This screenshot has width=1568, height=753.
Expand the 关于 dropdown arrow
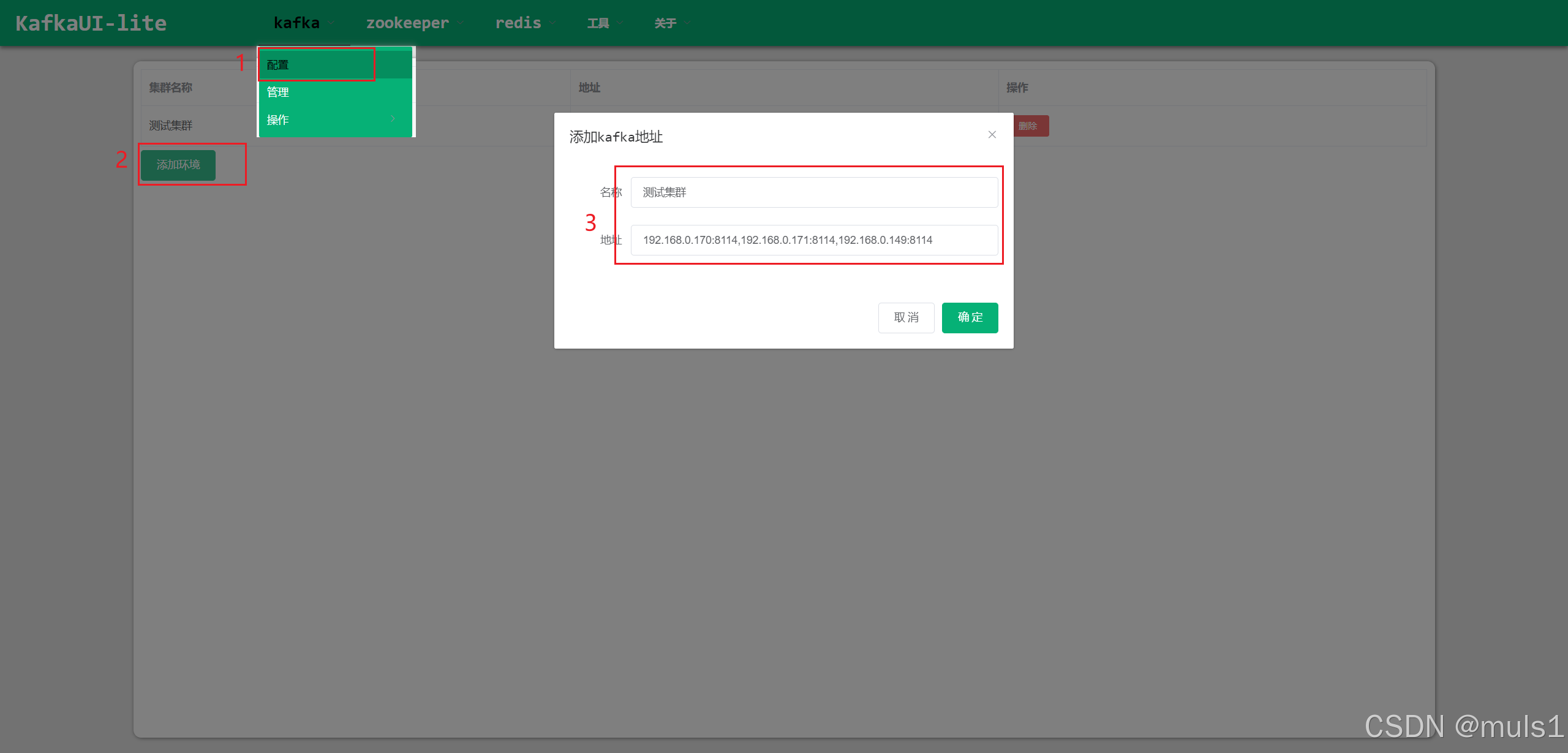687,23
